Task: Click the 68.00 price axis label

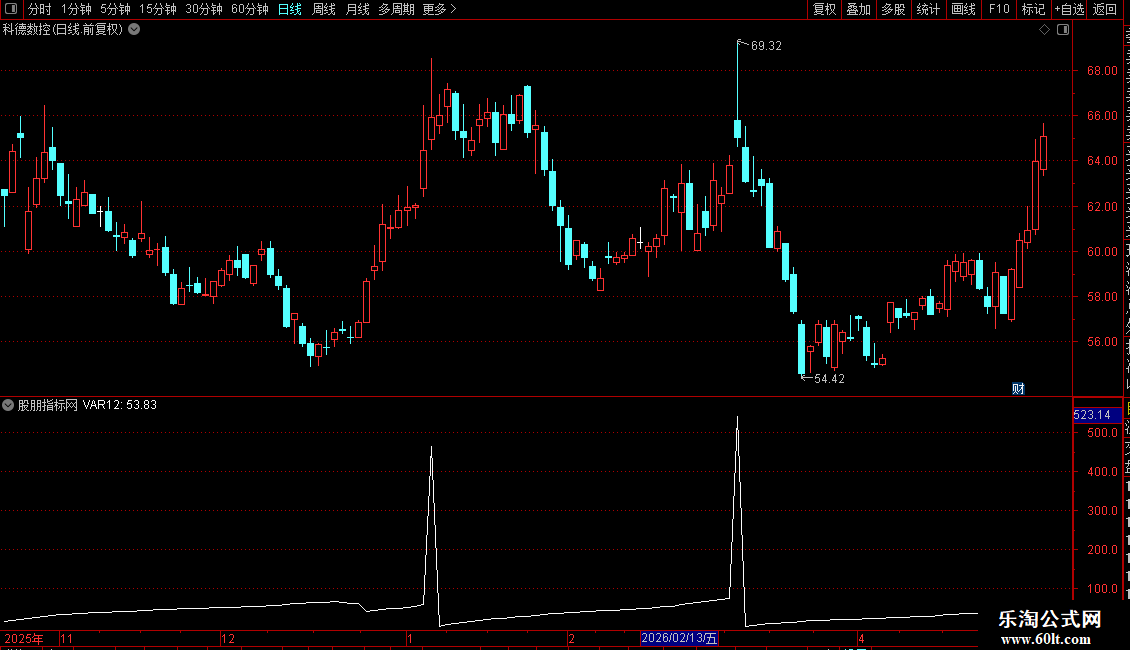Action: pos(1102,71)
